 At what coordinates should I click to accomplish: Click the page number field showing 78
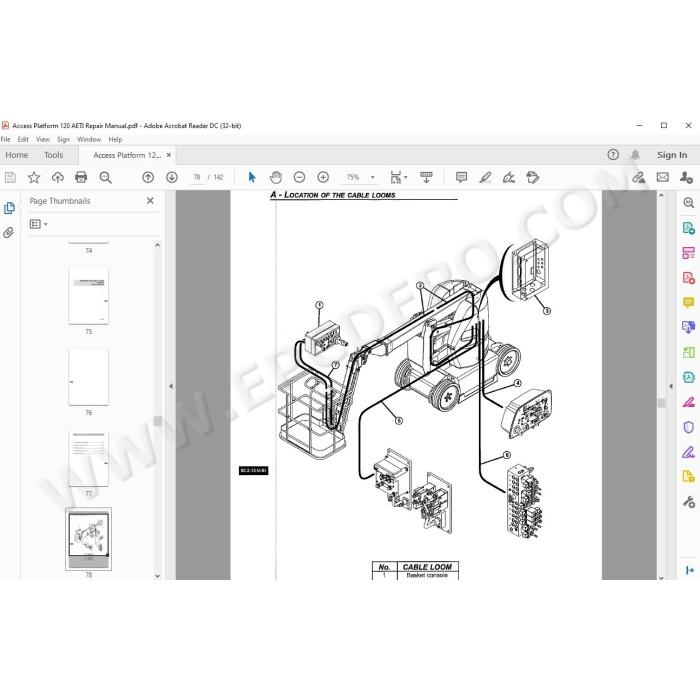(196, 177)
